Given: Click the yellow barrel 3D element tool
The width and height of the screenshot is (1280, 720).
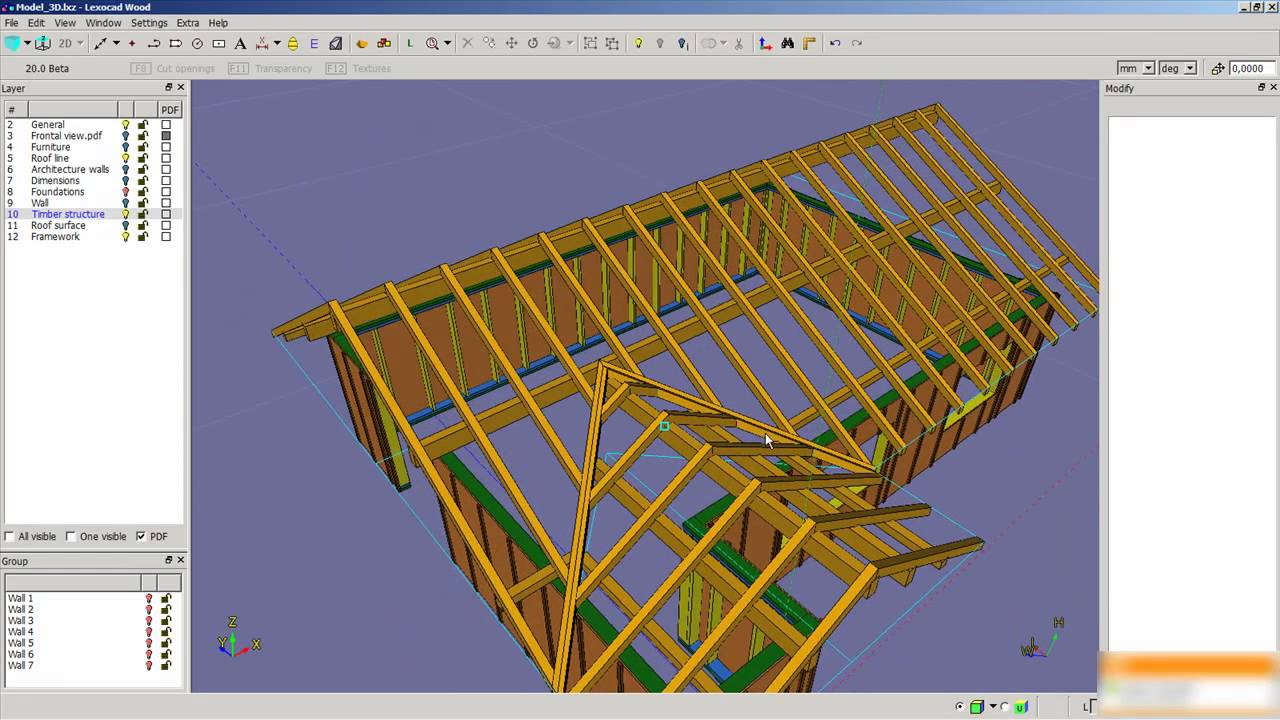Looking at the screenshot, I should coord(292,43).
